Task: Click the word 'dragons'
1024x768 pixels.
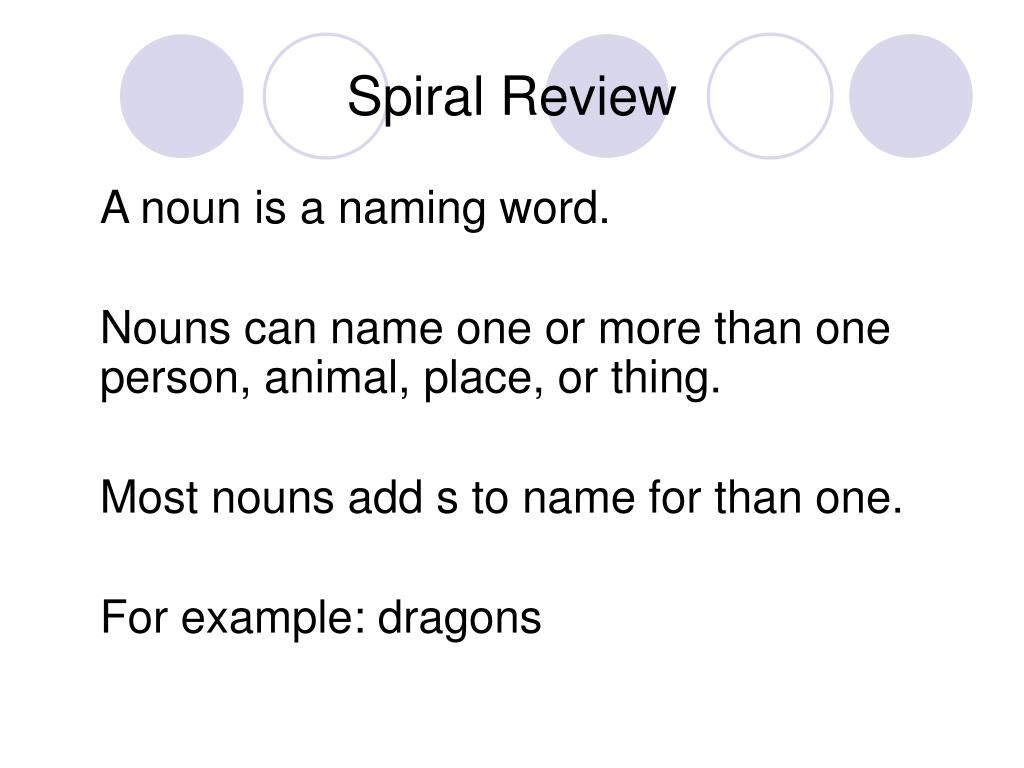Action: pyautogui.click(x=460, y=618)
